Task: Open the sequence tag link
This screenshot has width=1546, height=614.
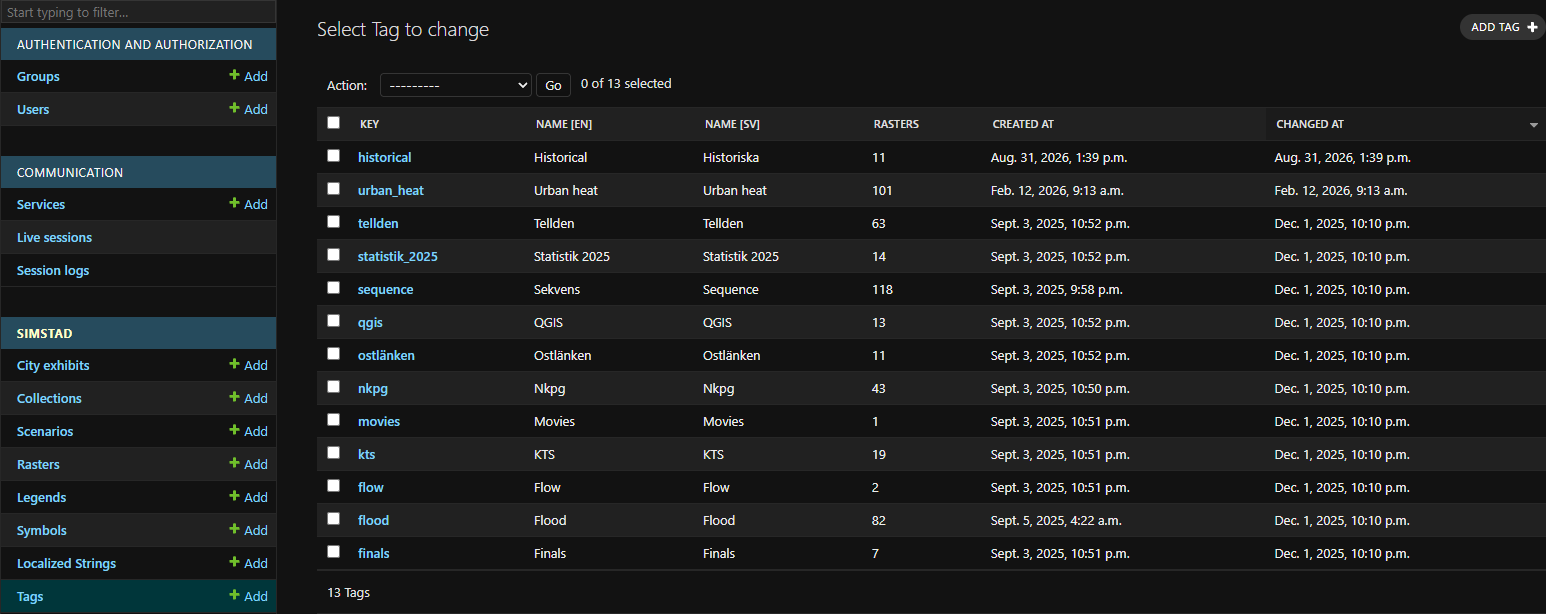Action: [x=385, y=289]
